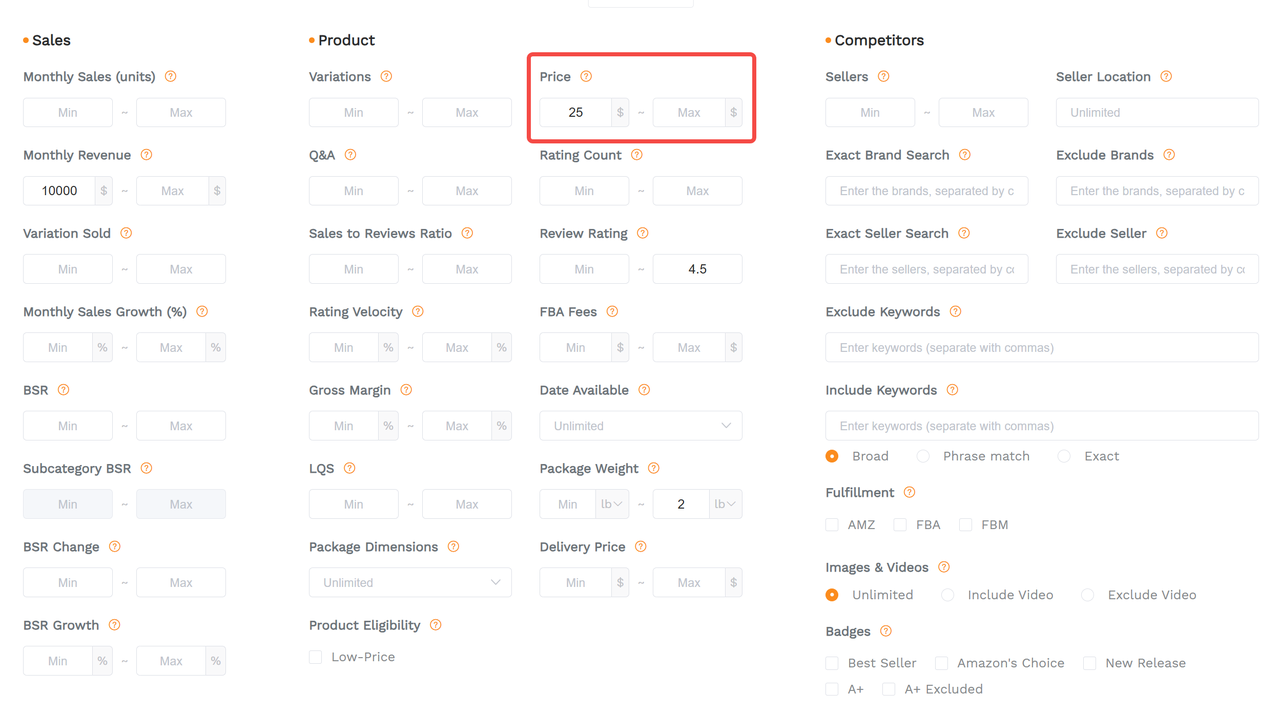The image size is (1280, 715).
Task: Open the Date Available dropdown
Action: 640,425
